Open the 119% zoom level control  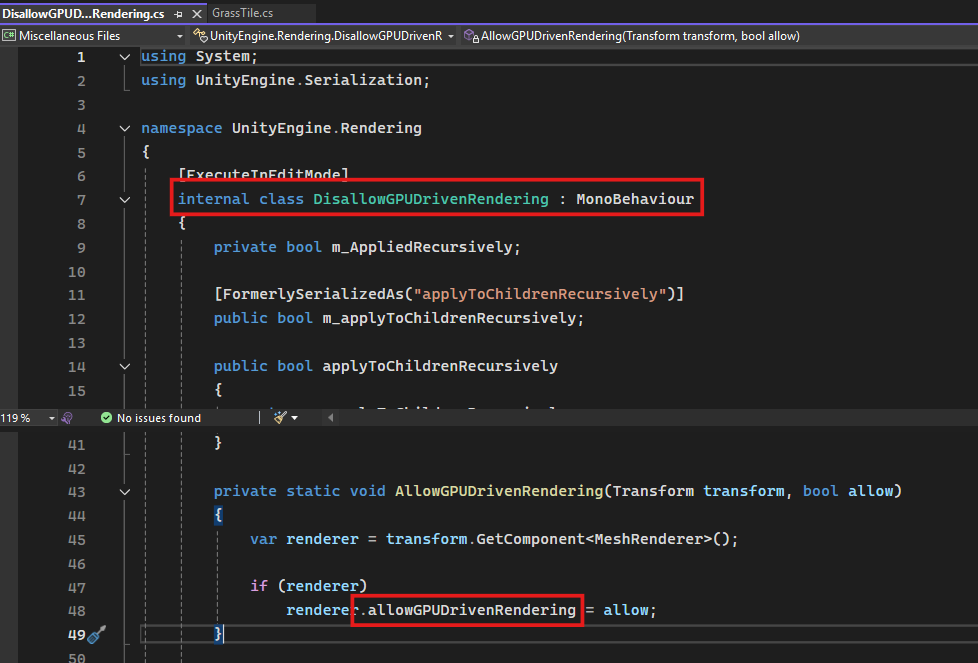point(27,417)
